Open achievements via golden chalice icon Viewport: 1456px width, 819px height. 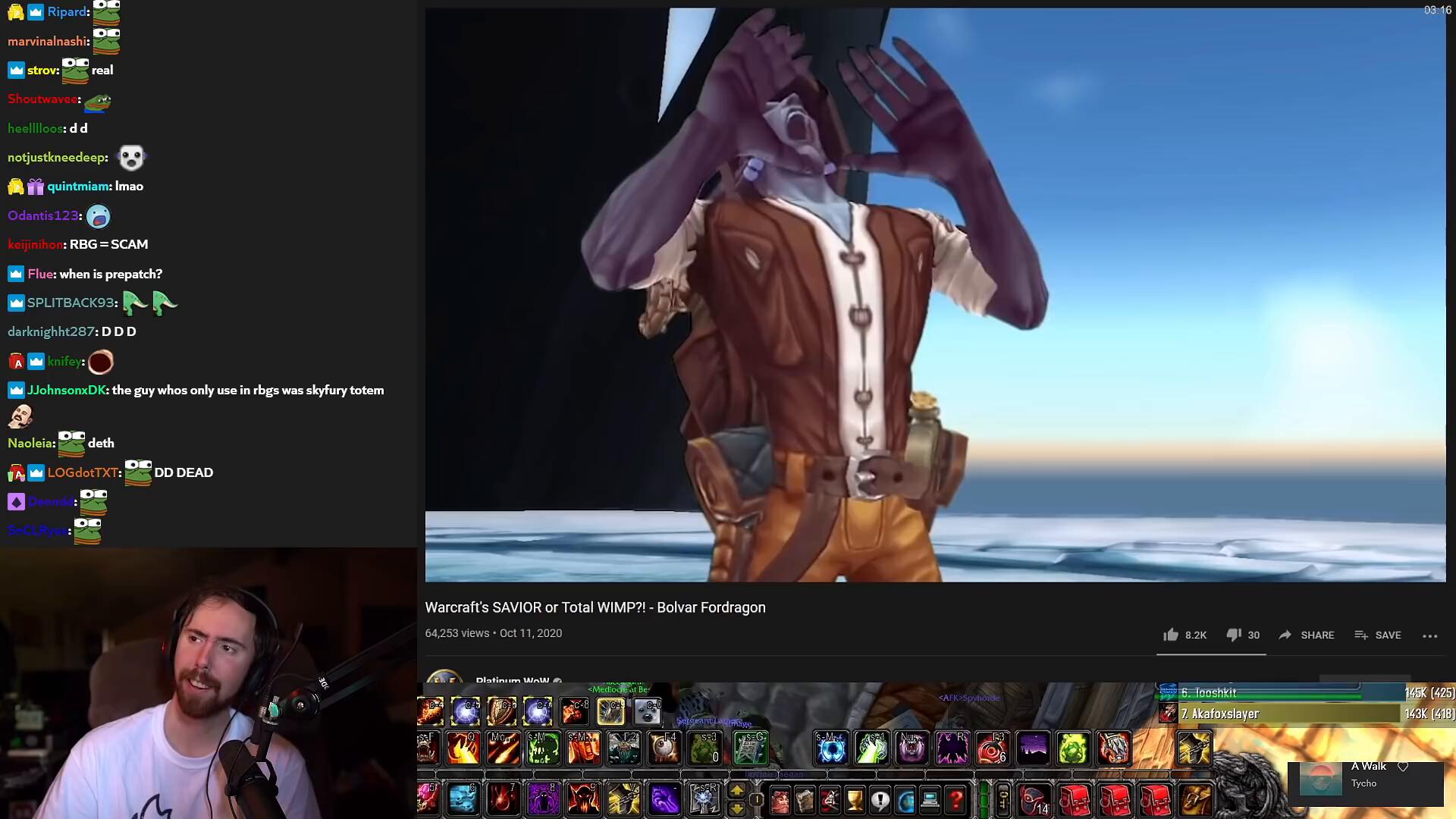click(855, 799)
